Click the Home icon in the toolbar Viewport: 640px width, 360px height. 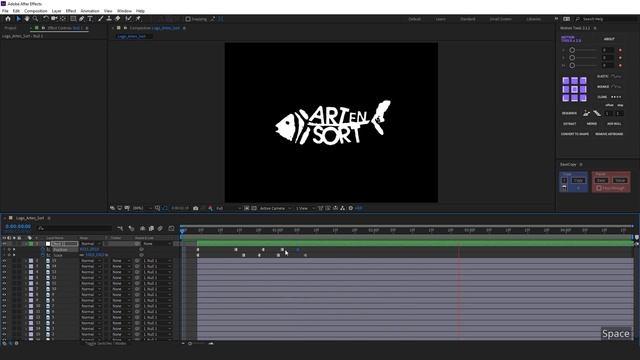[x=8, y=19]
